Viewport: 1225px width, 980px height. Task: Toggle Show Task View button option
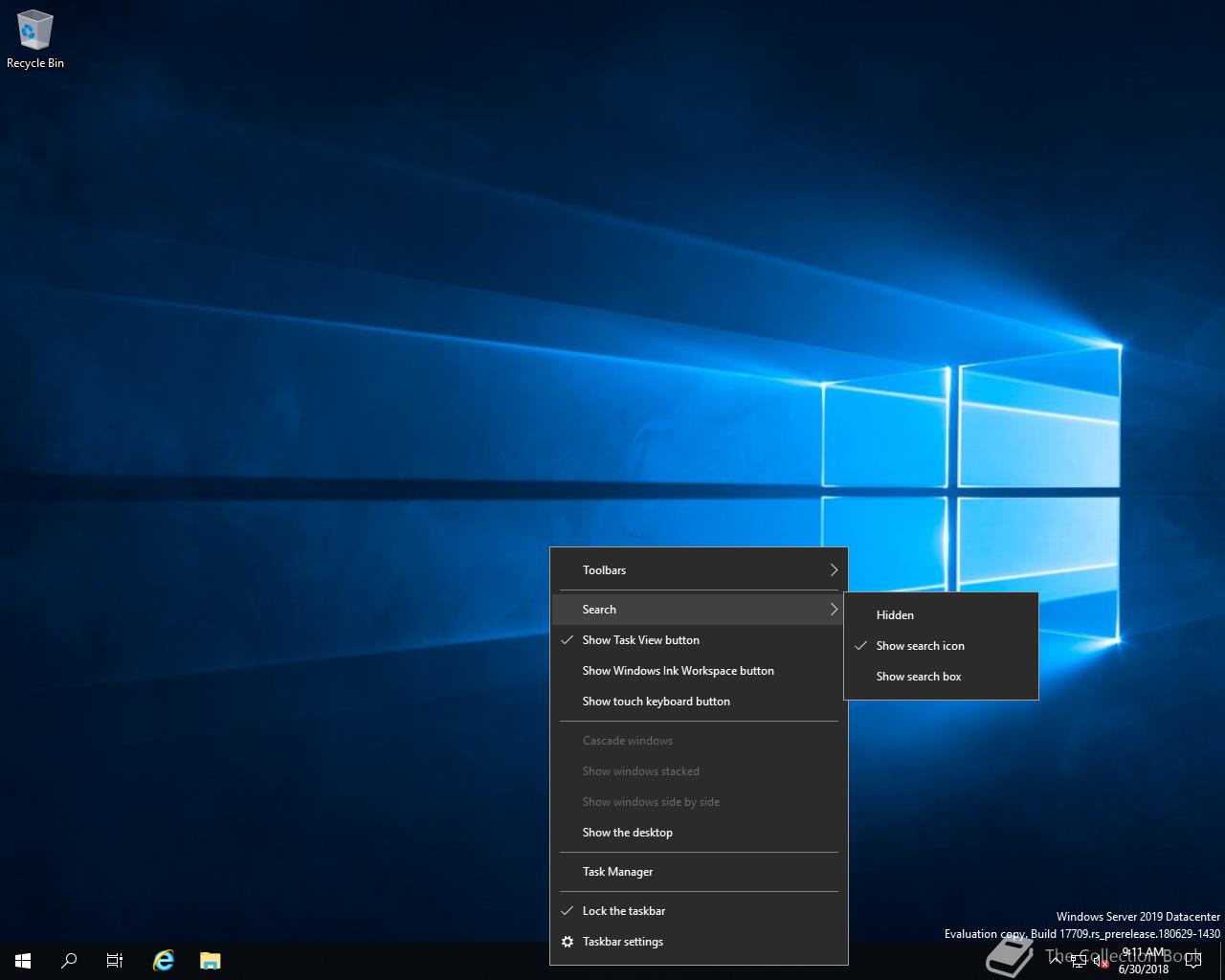click(x=700, y=640)
